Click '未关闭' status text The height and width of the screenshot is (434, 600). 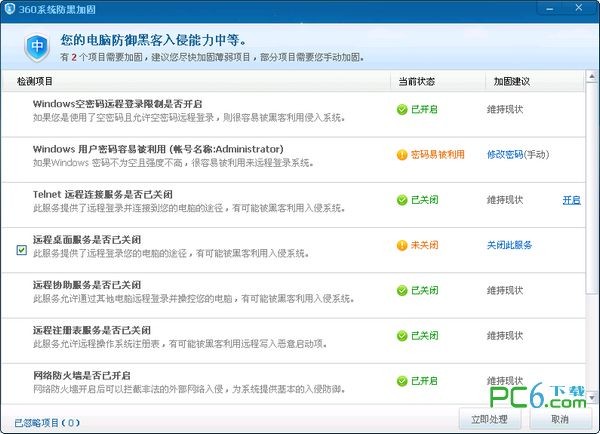424,245
